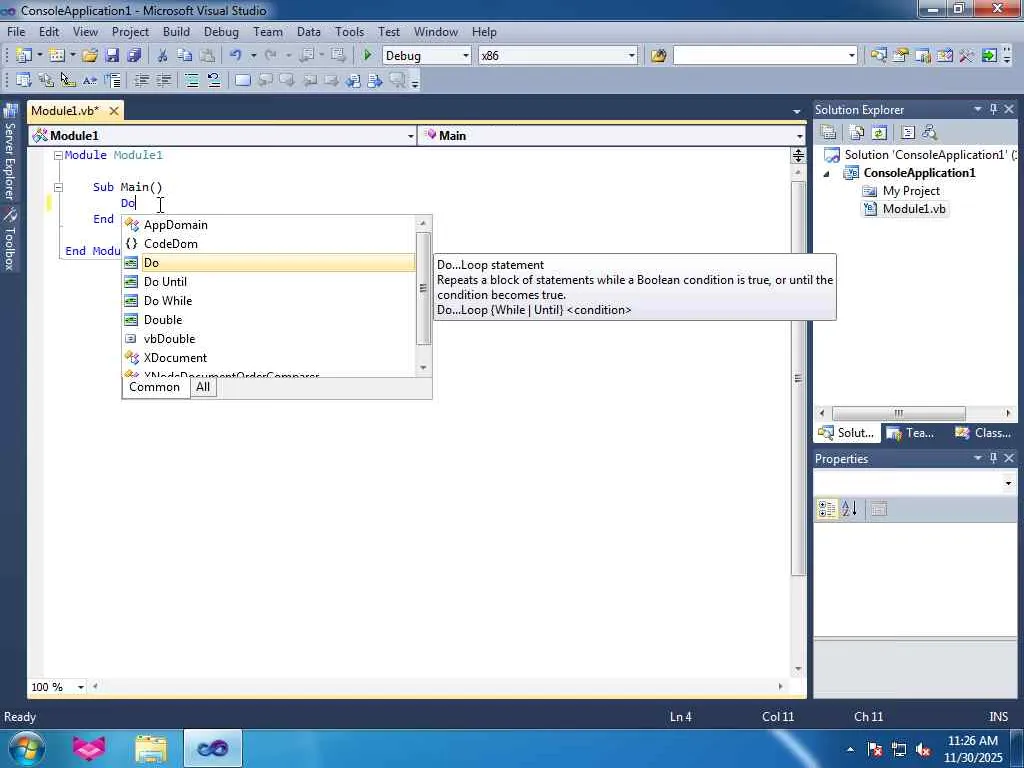Open the Server Explorer side panel
This screenshot has height=768, width=1024.
click(10, 152)
